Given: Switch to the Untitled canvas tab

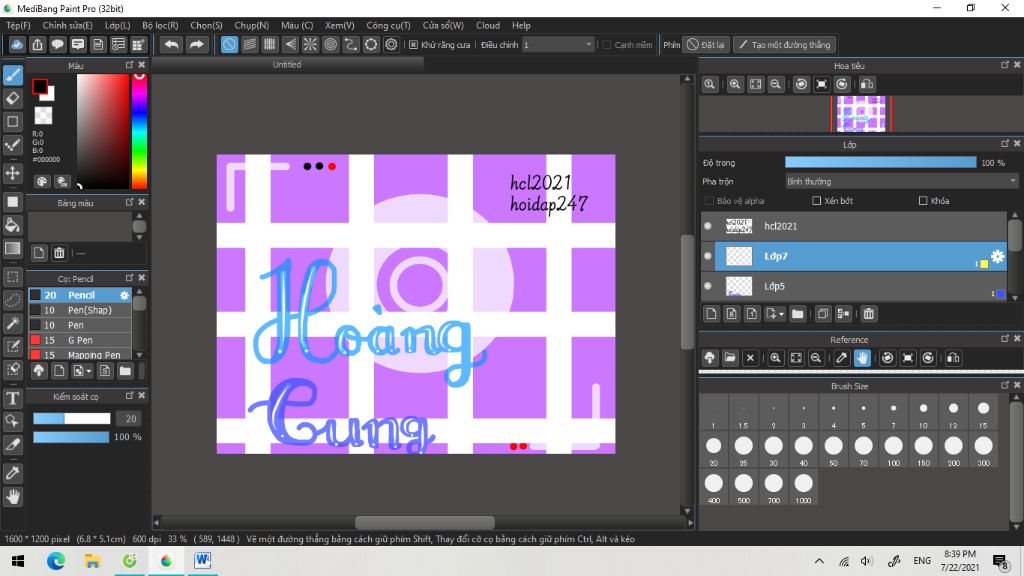Looking at the screenshot, I should click(x=287, y=65).
